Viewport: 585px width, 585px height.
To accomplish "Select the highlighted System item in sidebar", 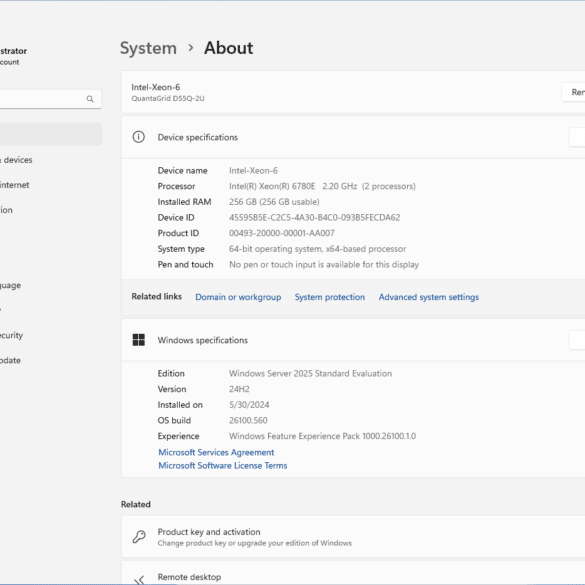I will 50,134.
